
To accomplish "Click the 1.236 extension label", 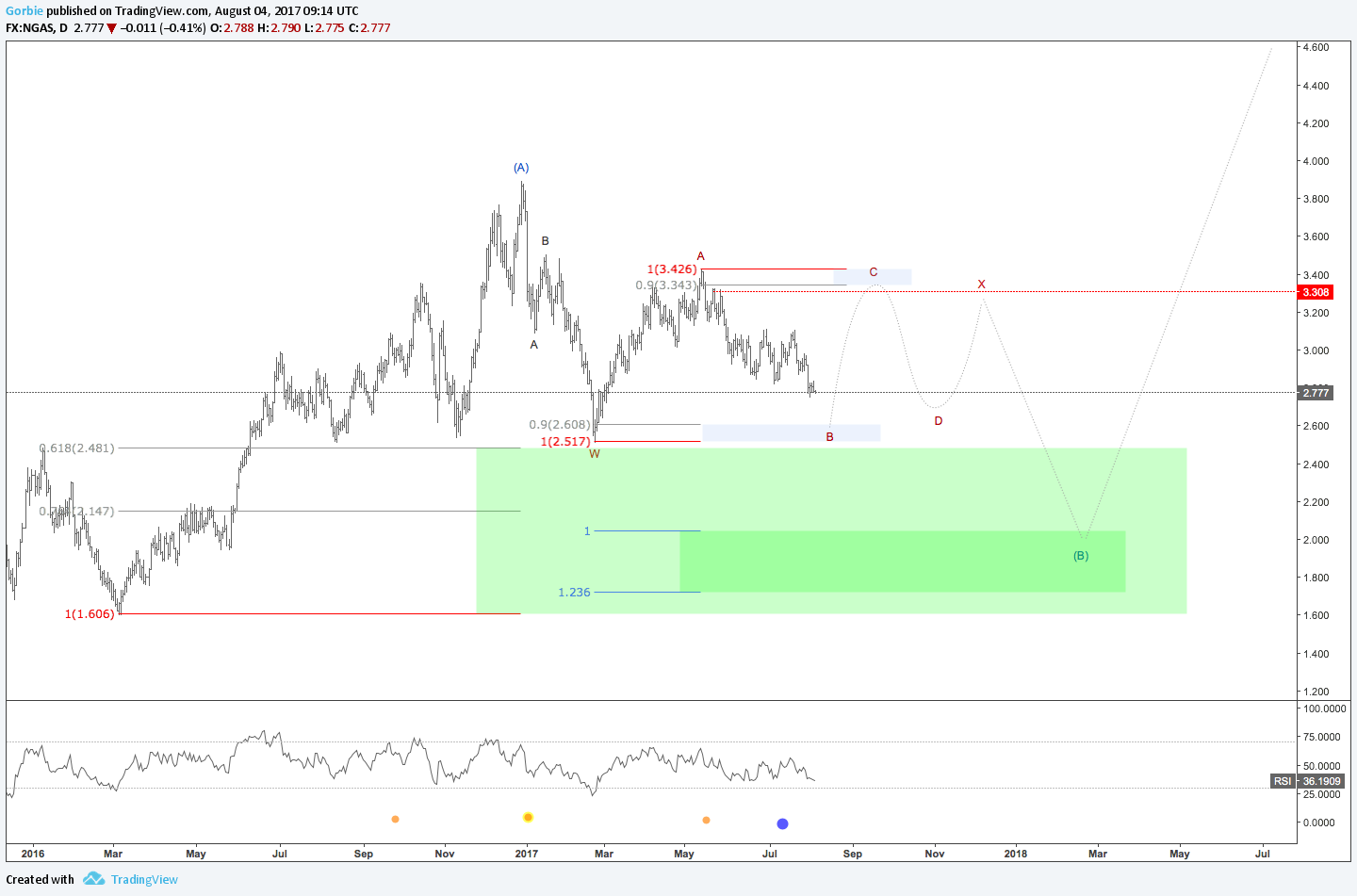I will (574, 593).
